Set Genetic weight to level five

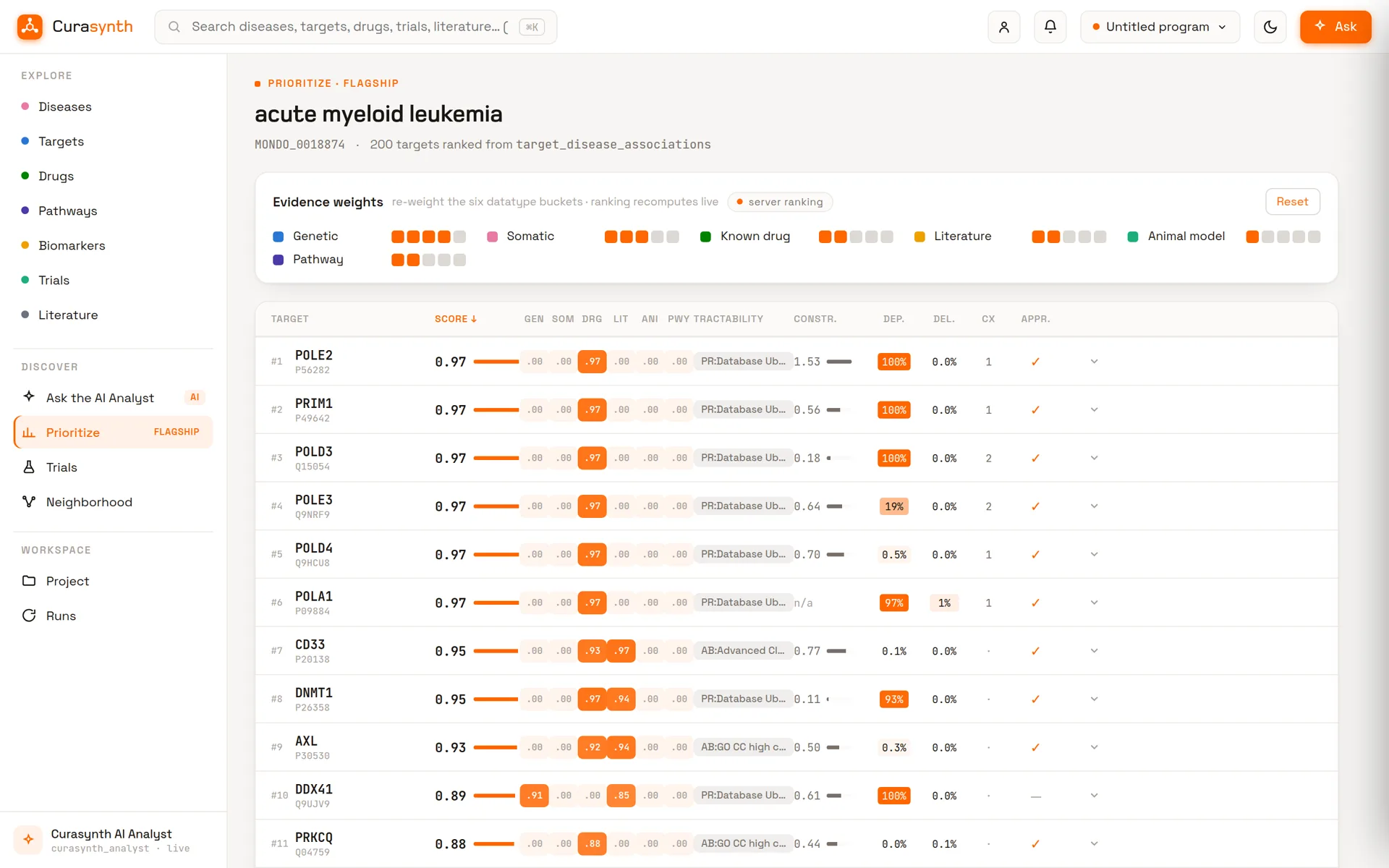(x=459, y=237)
